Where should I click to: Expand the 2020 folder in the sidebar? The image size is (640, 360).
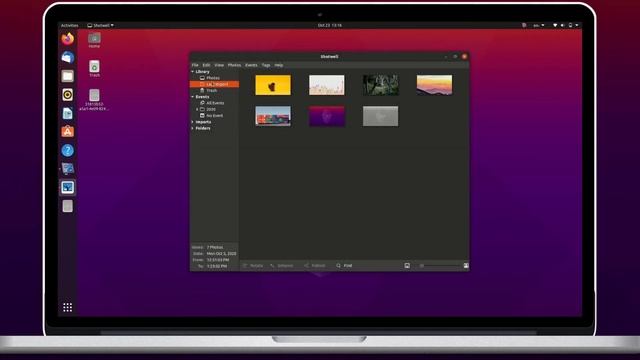pos(197,109)
